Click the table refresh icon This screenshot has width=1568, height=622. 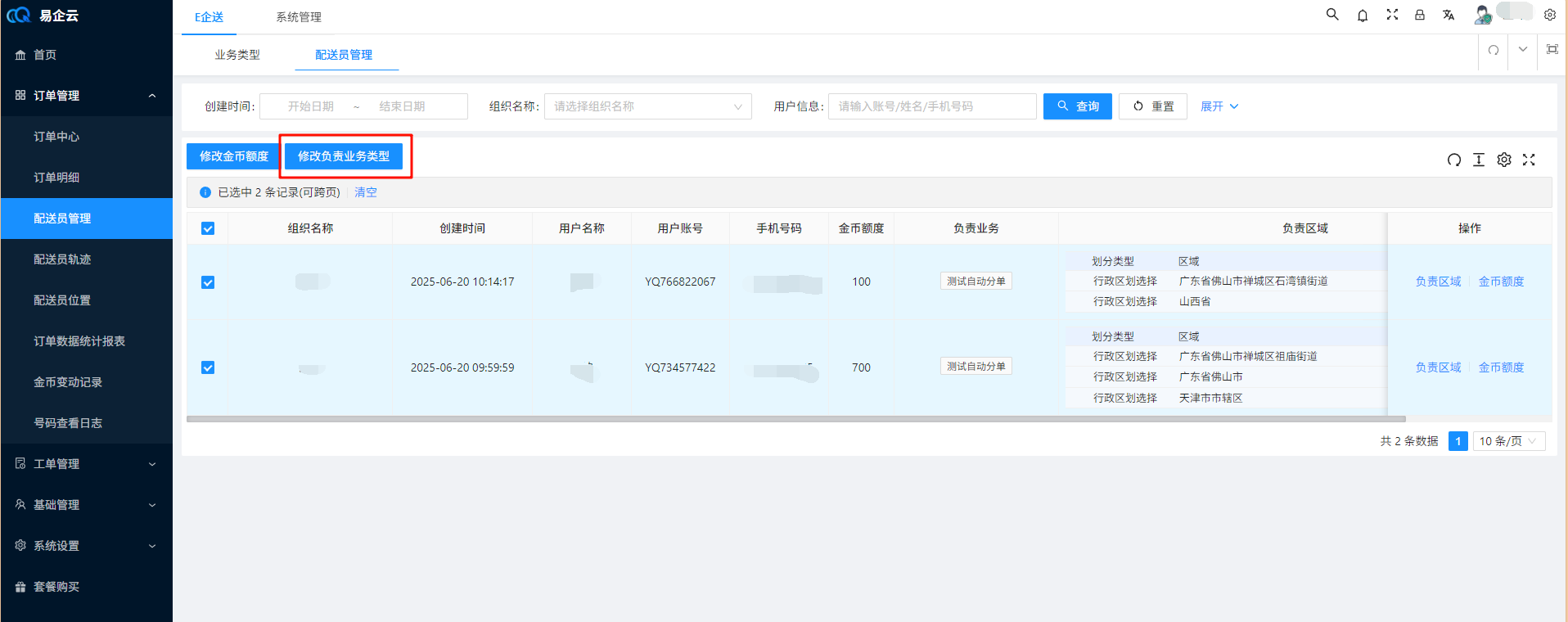tap(1453, 160)
